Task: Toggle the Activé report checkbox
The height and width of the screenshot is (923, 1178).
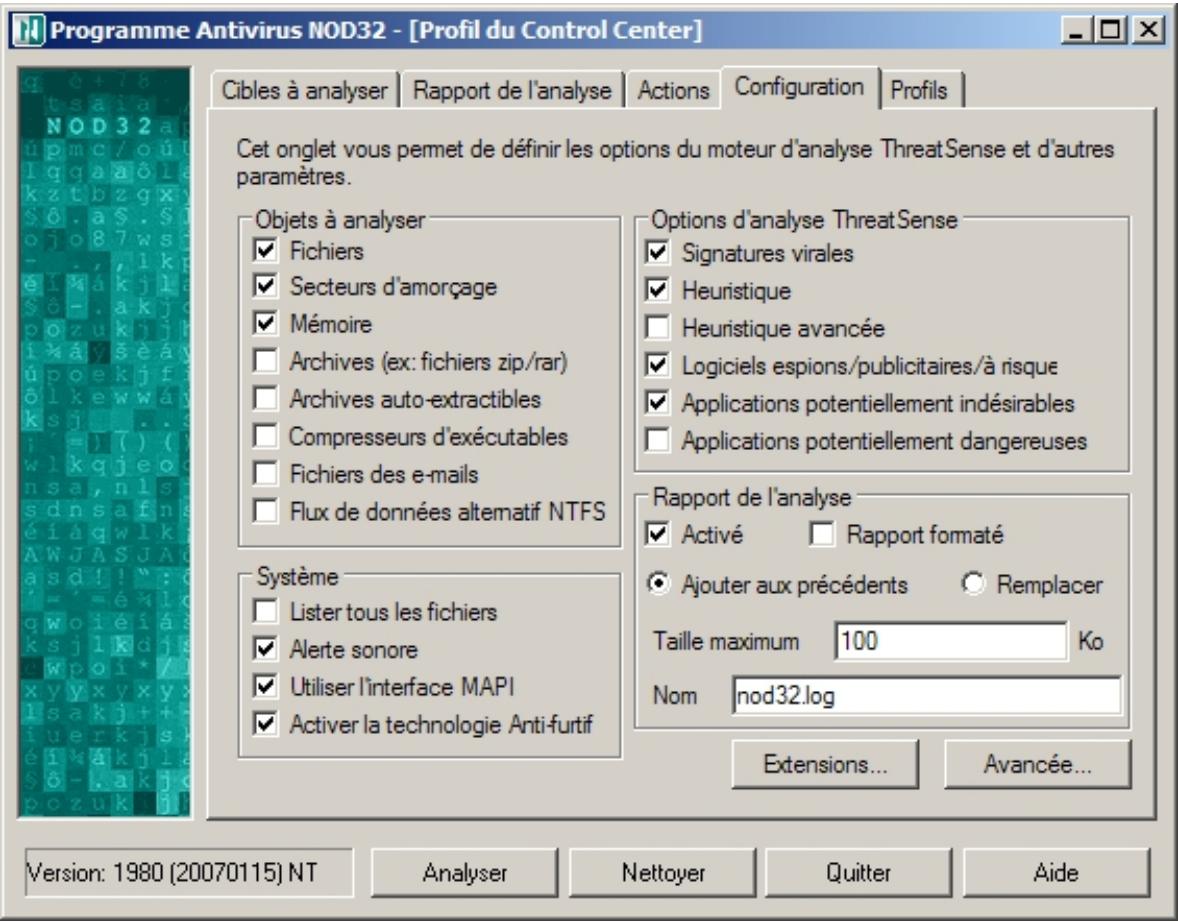Action: (x=657, y=534)
